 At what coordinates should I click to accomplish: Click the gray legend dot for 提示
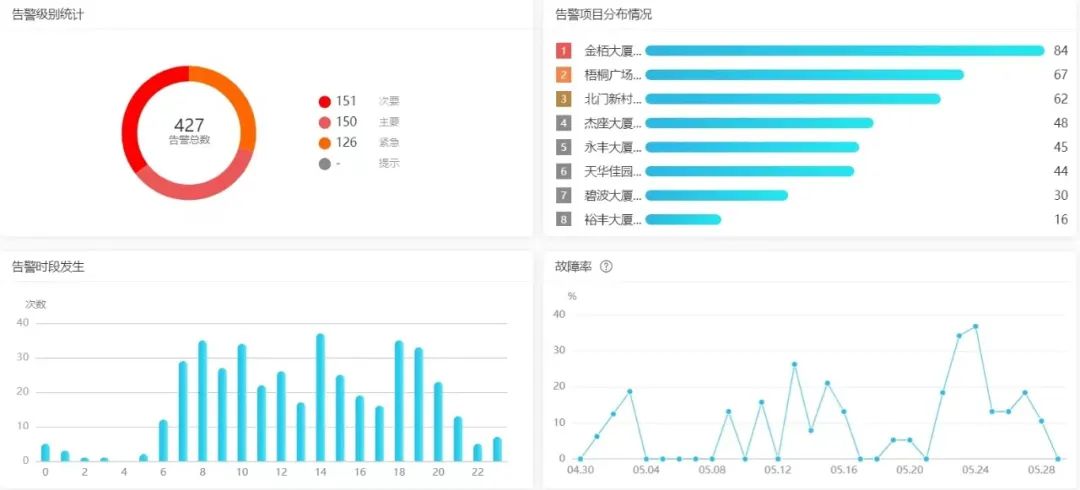click(324, 164)
